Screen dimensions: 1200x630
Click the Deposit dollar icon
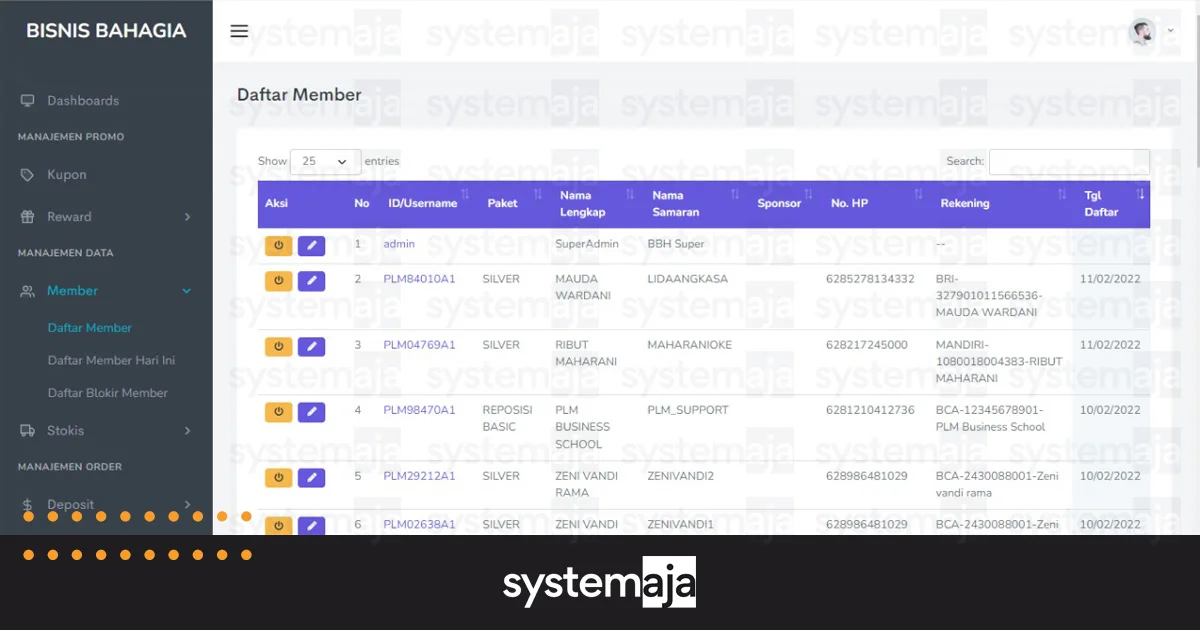pos(27,505)
